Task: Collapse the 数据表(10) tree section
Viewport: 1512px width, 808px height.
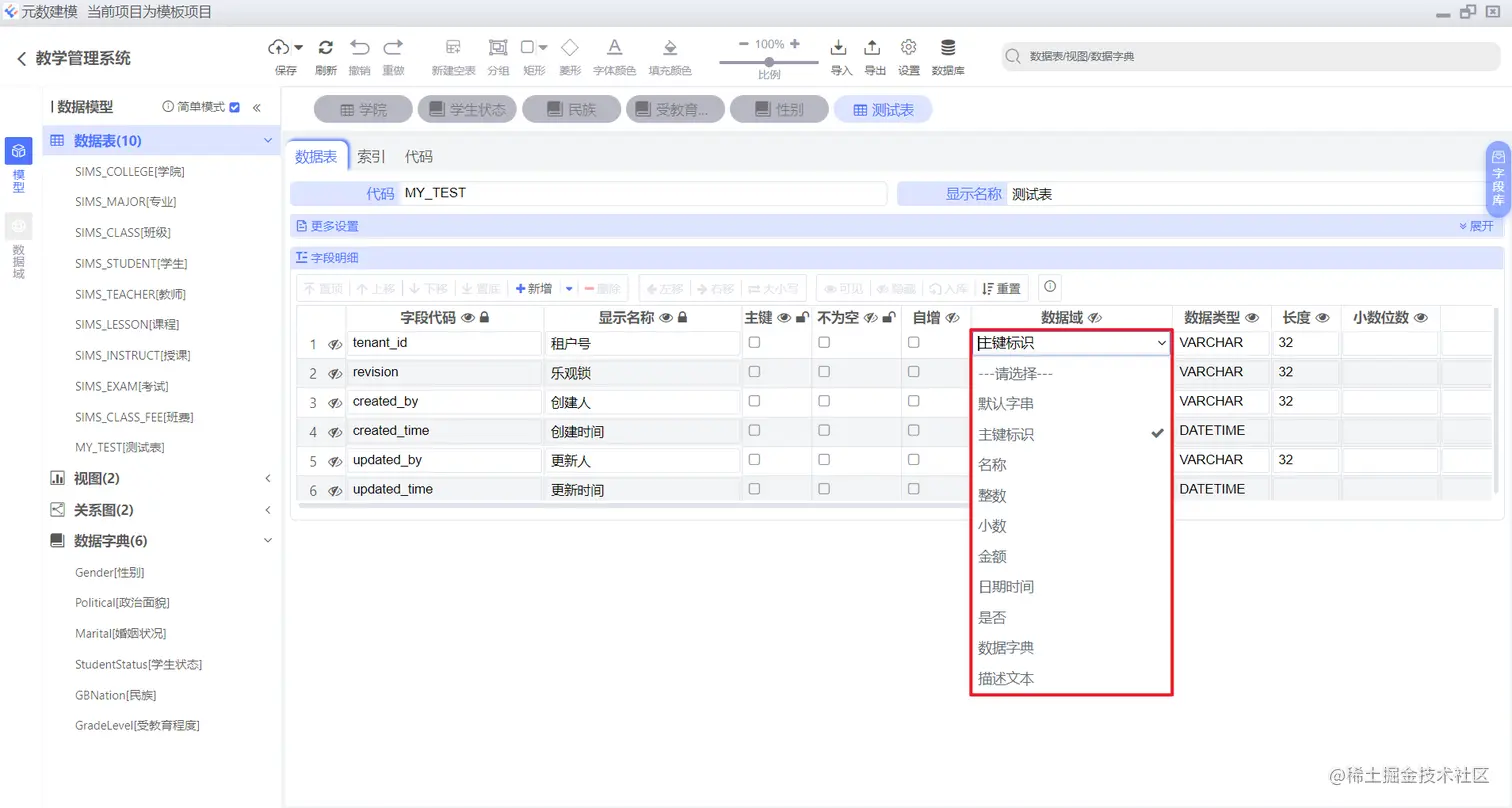Action: pyautogui.click(x=268, y=141)
